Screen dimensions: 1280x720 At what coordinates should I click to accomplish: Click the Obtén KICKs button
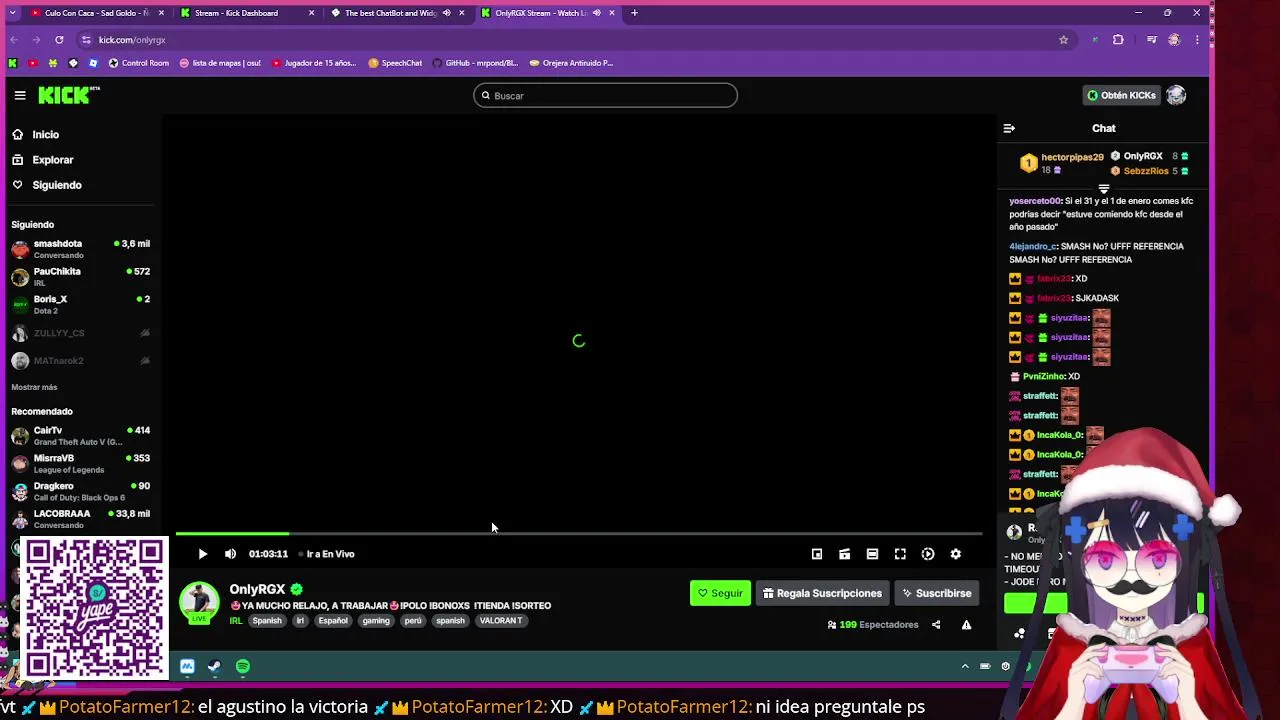point(1122,95)
